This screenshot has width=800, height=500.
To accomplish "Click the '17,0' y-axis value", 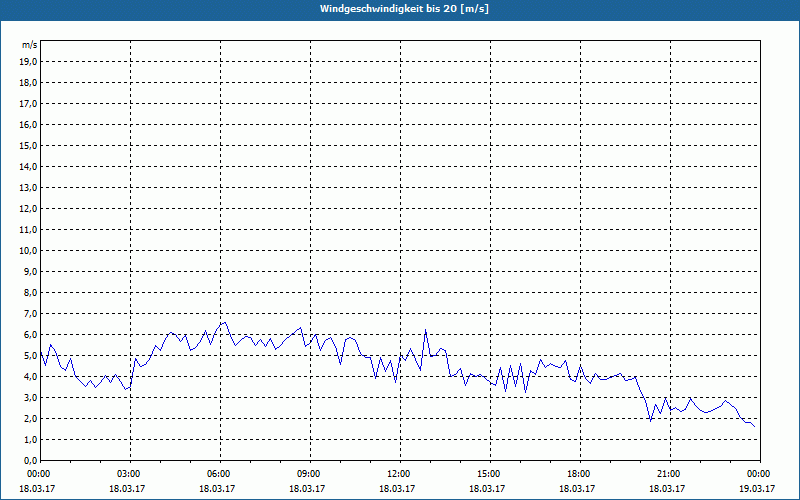I will pyautogui.click(x=28, y=104).
